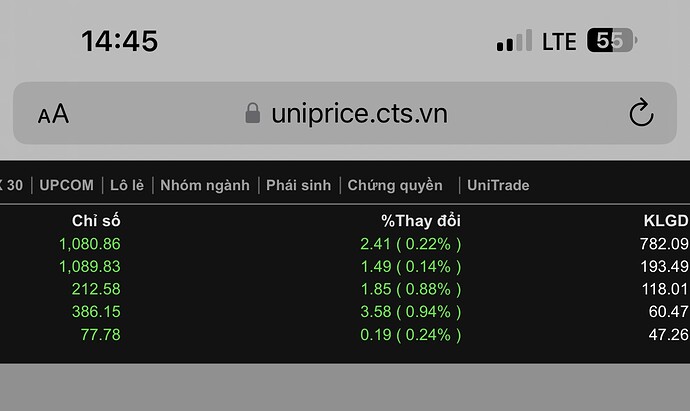Click the Chỉ số column header
690x411 pixels.
(x=96, y=220)
